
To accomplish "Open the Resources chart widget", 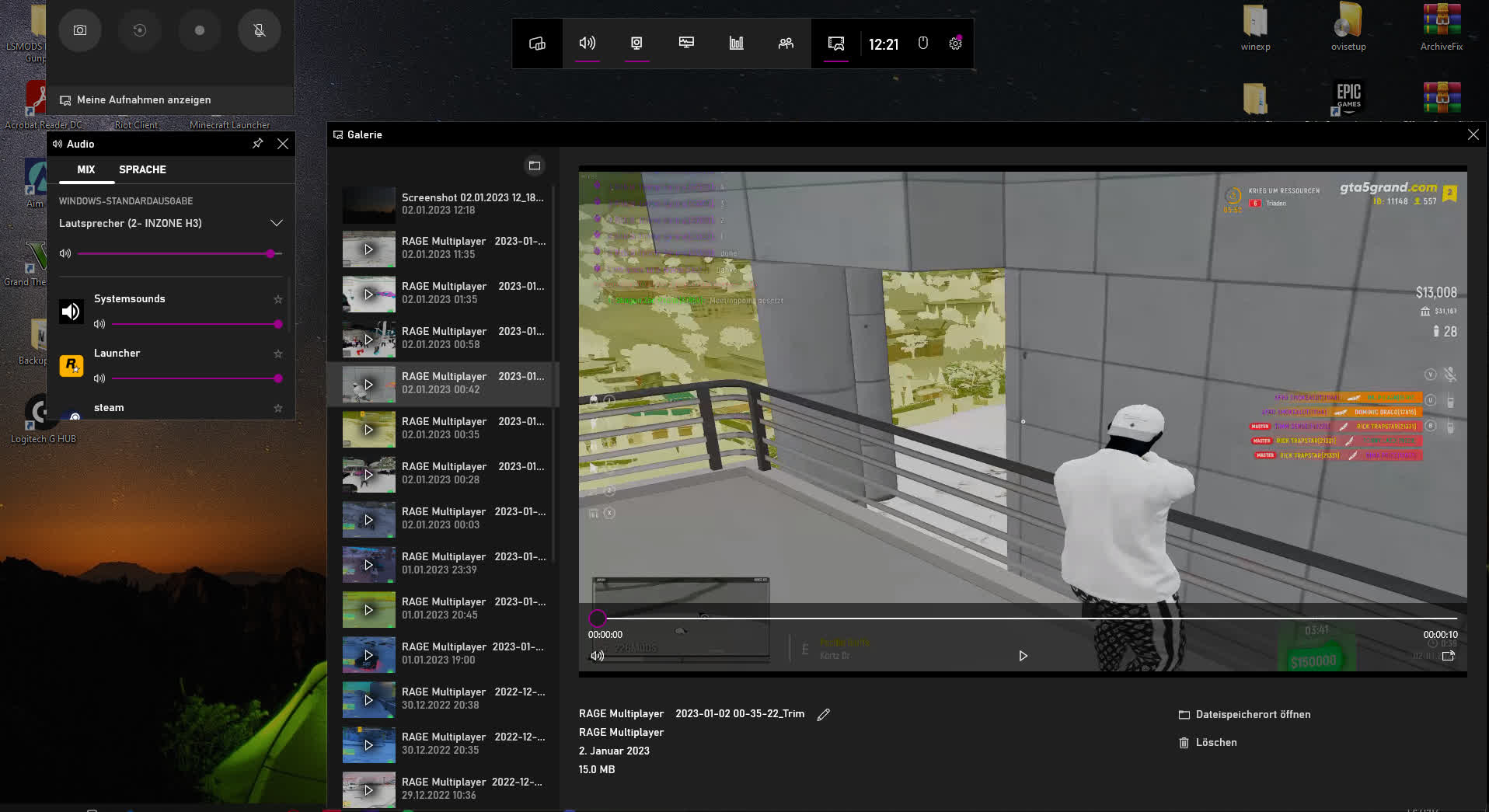I will pos(736,44).
